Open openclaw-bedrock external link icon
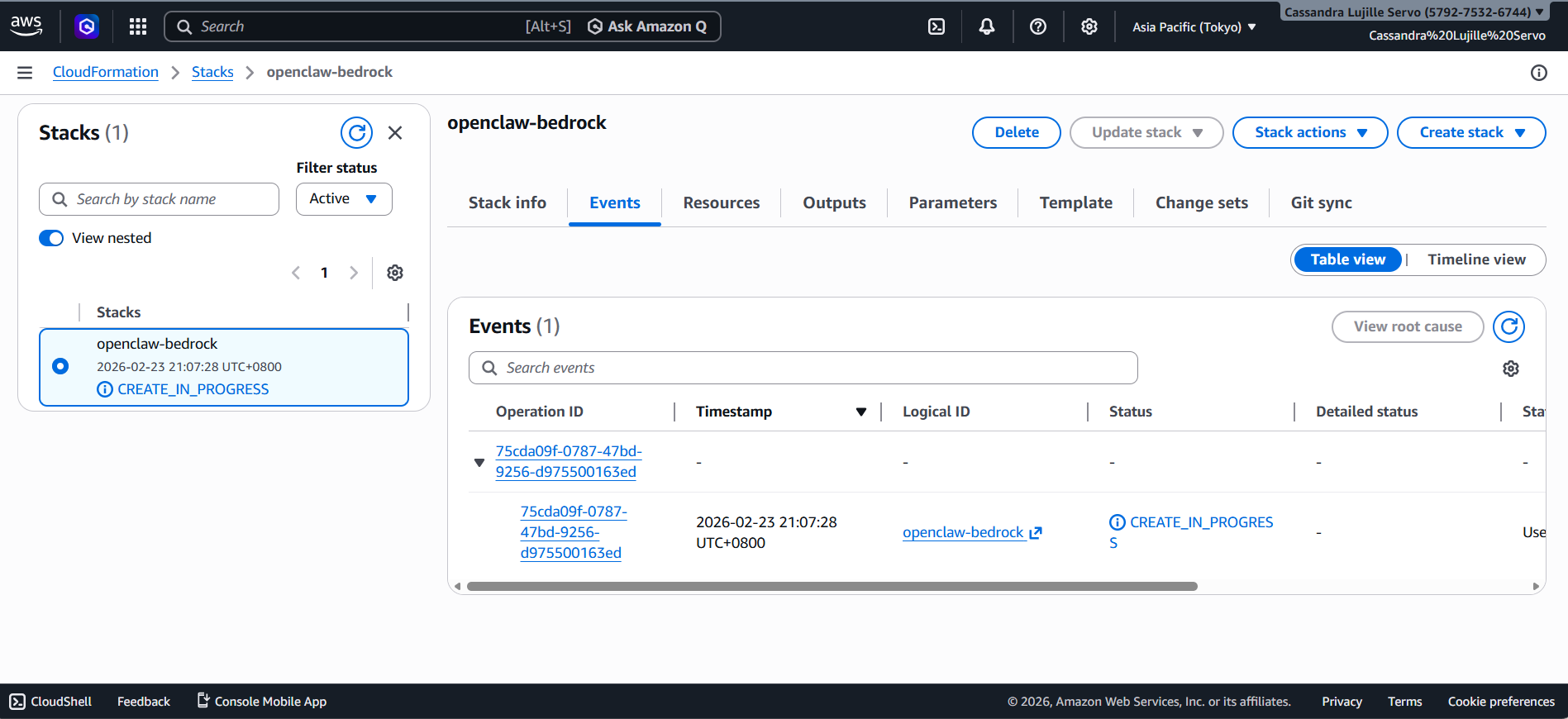Image resolution: width=1568 pixels, height=719 pixels. point(1036,533)
